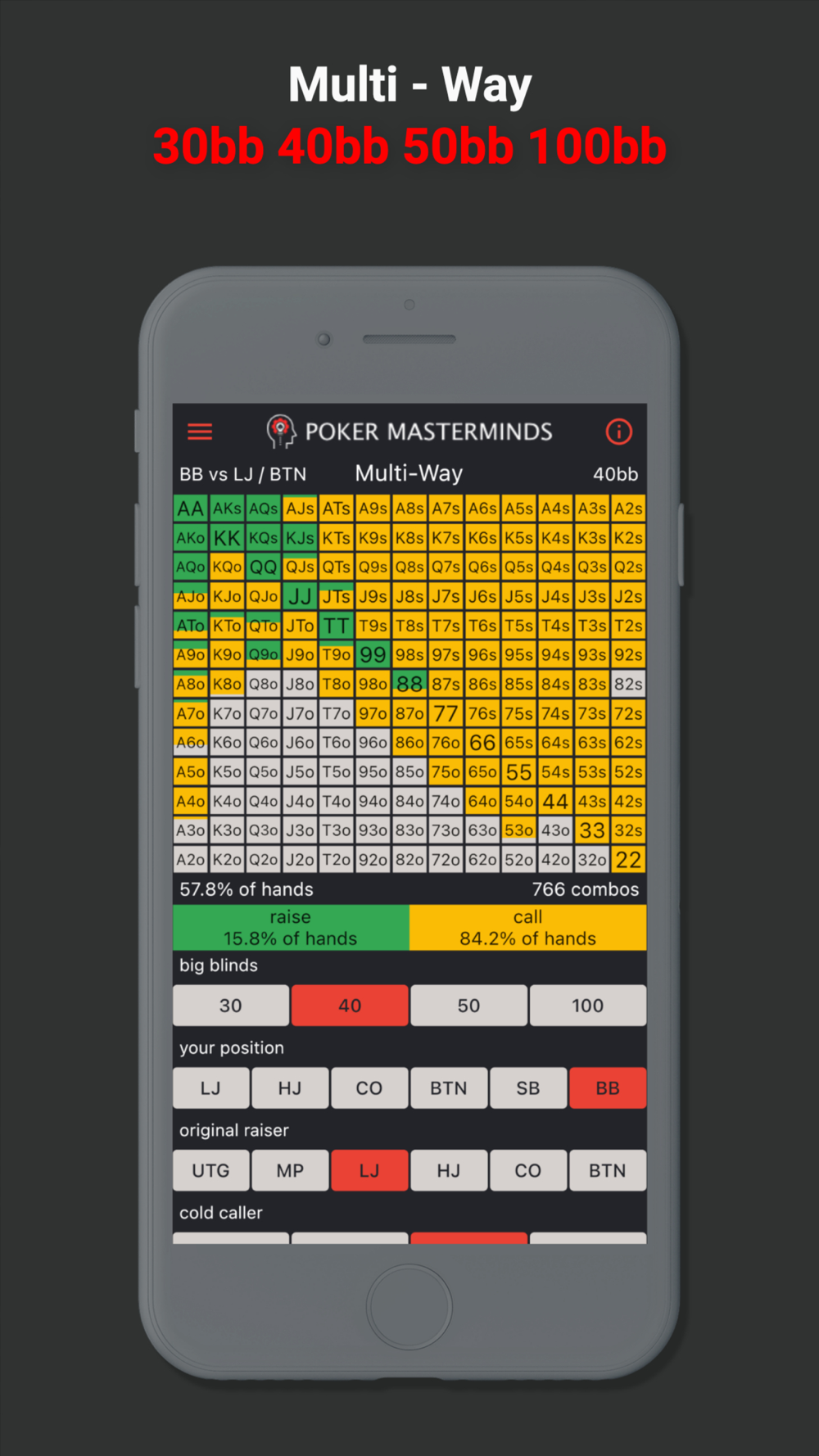This screenshot has width=819, height=1456.
Task: Choose MP as original raiser
Action: point(290,1171)
